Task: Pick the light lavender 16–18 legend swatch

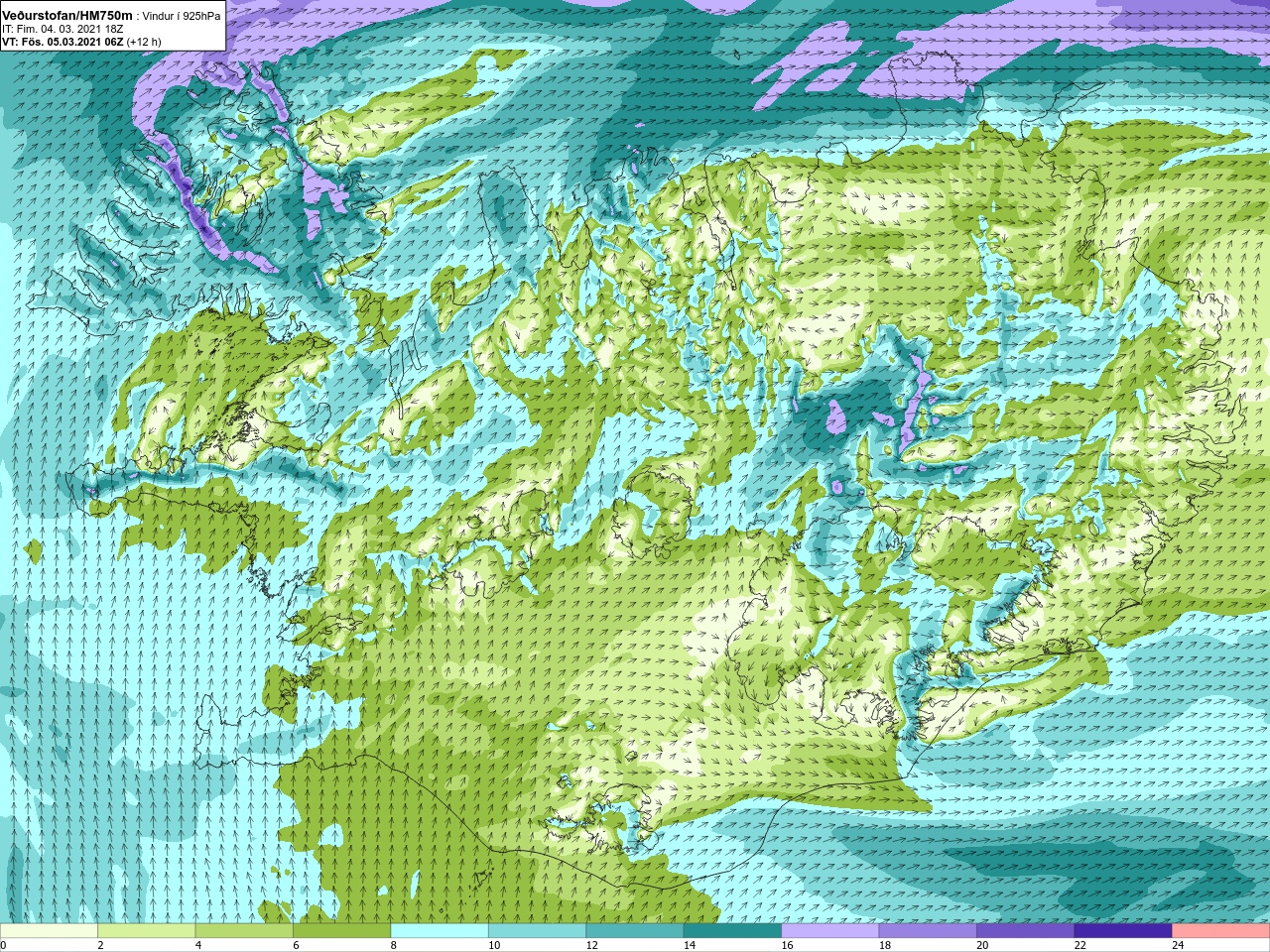Action: [830, 931]
